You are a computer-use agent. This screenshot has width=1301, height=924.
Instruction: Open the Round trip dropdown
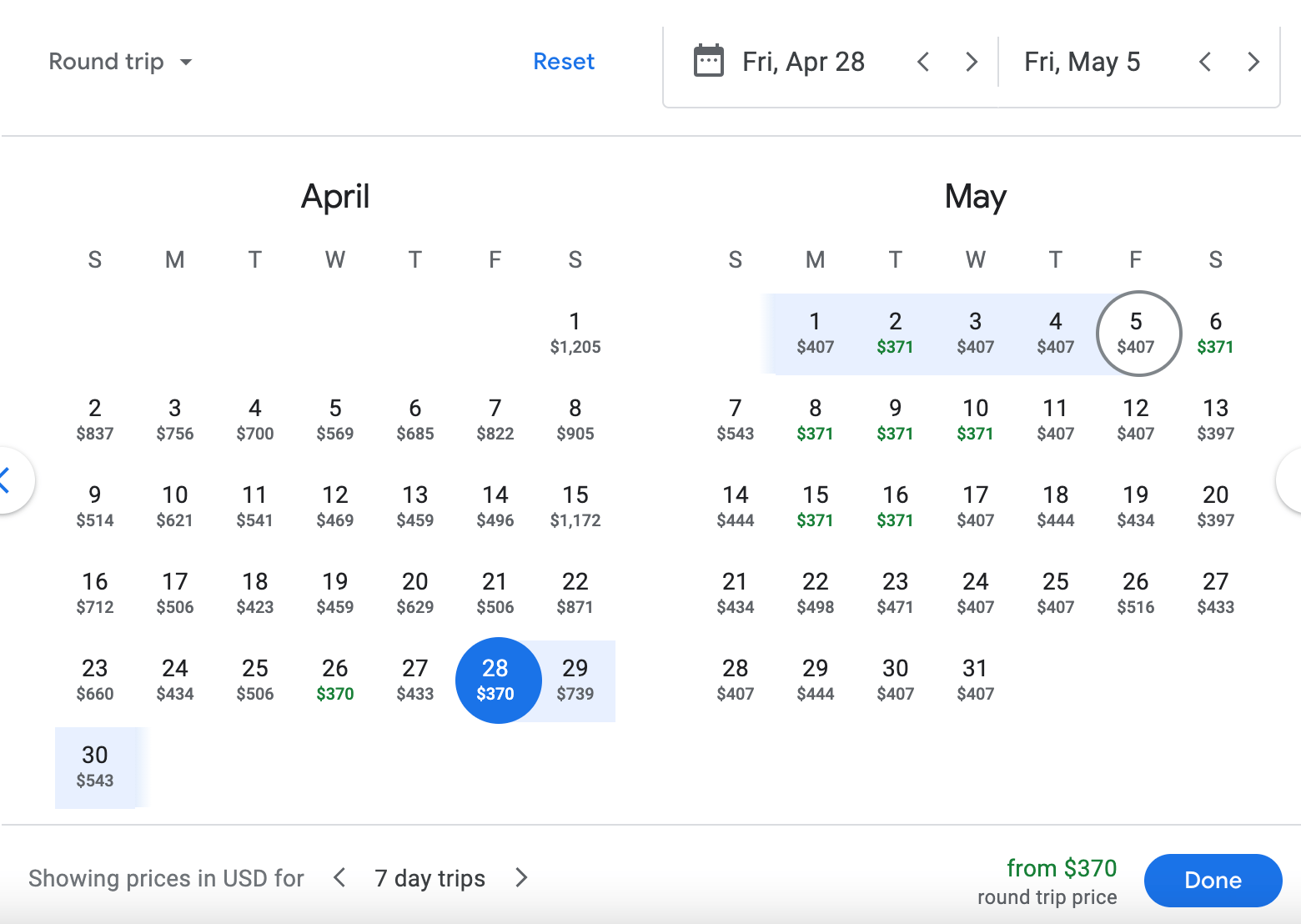[x=121, y=62]
